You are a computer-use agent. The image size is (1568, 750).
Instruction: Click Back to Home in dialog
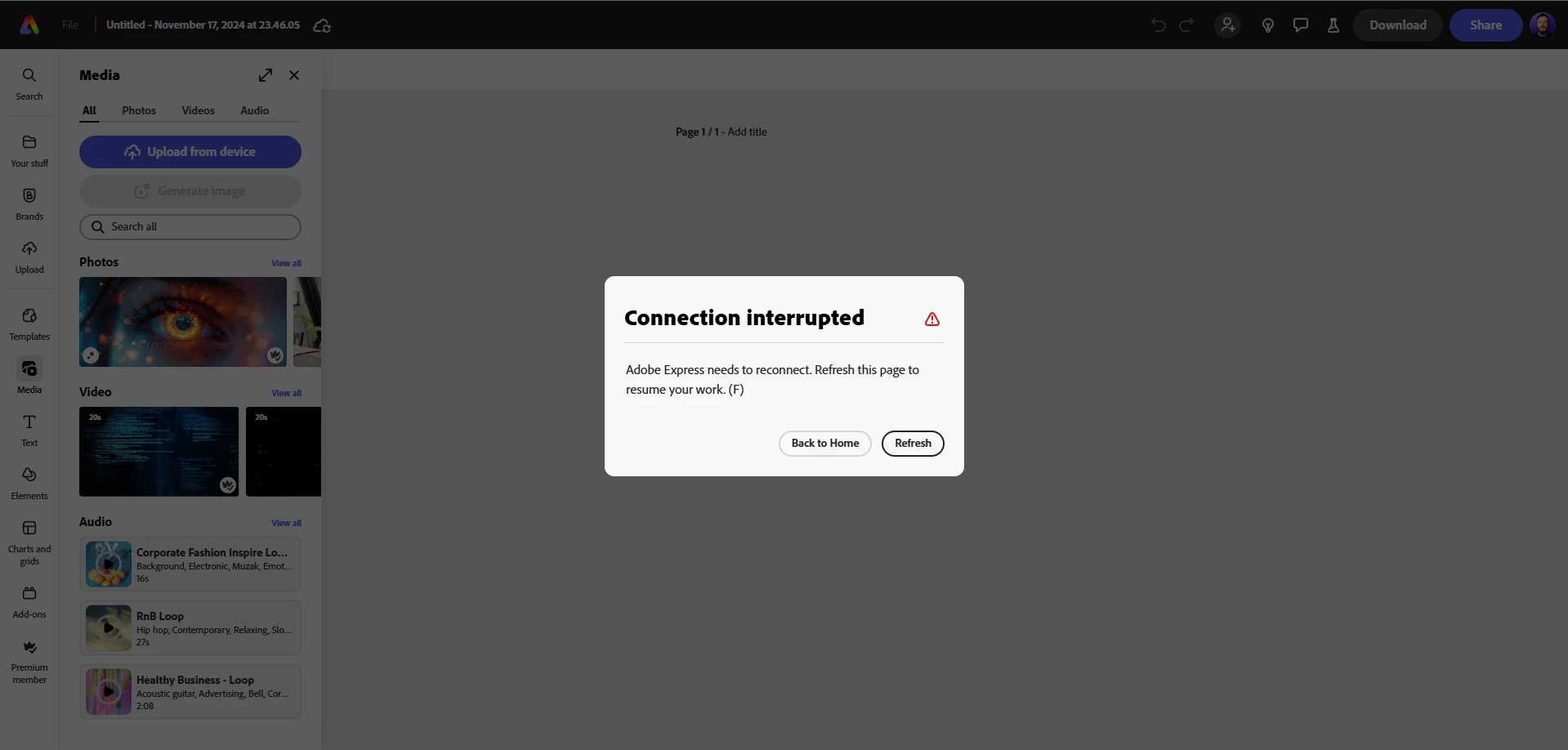pyautogui.click(x=825, y=443)
